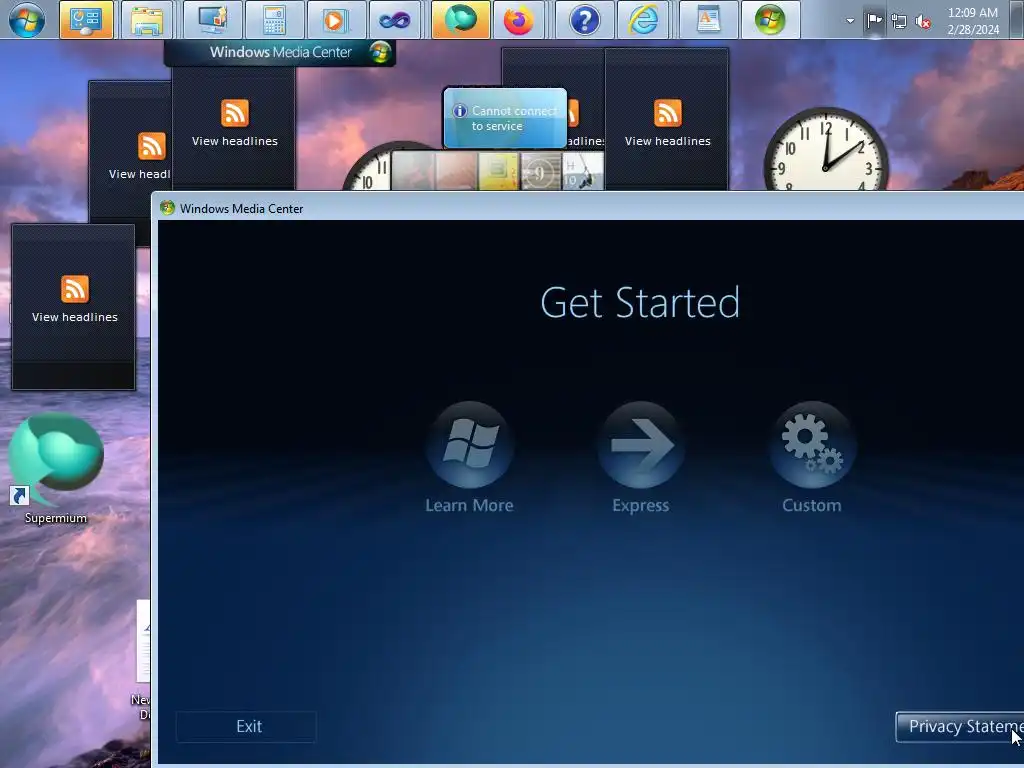Launch Firefox from the taskbar

pos(519,20)
